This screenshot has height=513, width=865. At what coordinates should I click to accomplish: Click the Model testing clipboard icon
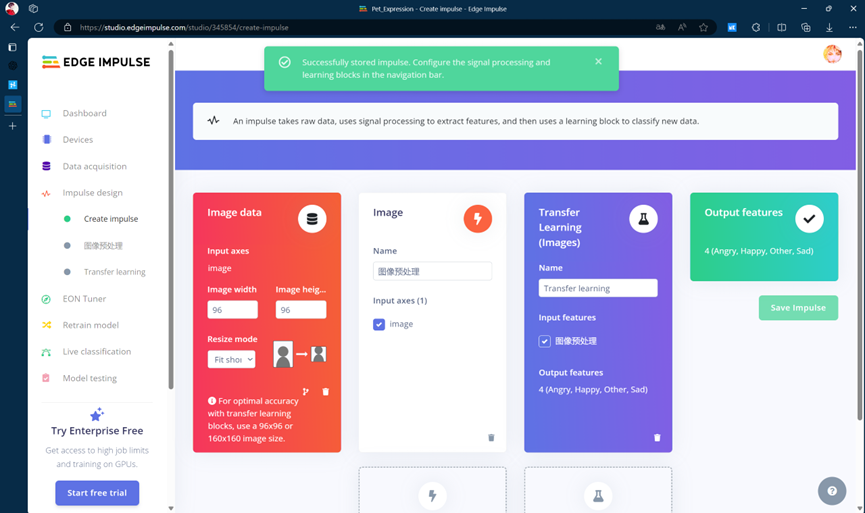coord(46,378)
